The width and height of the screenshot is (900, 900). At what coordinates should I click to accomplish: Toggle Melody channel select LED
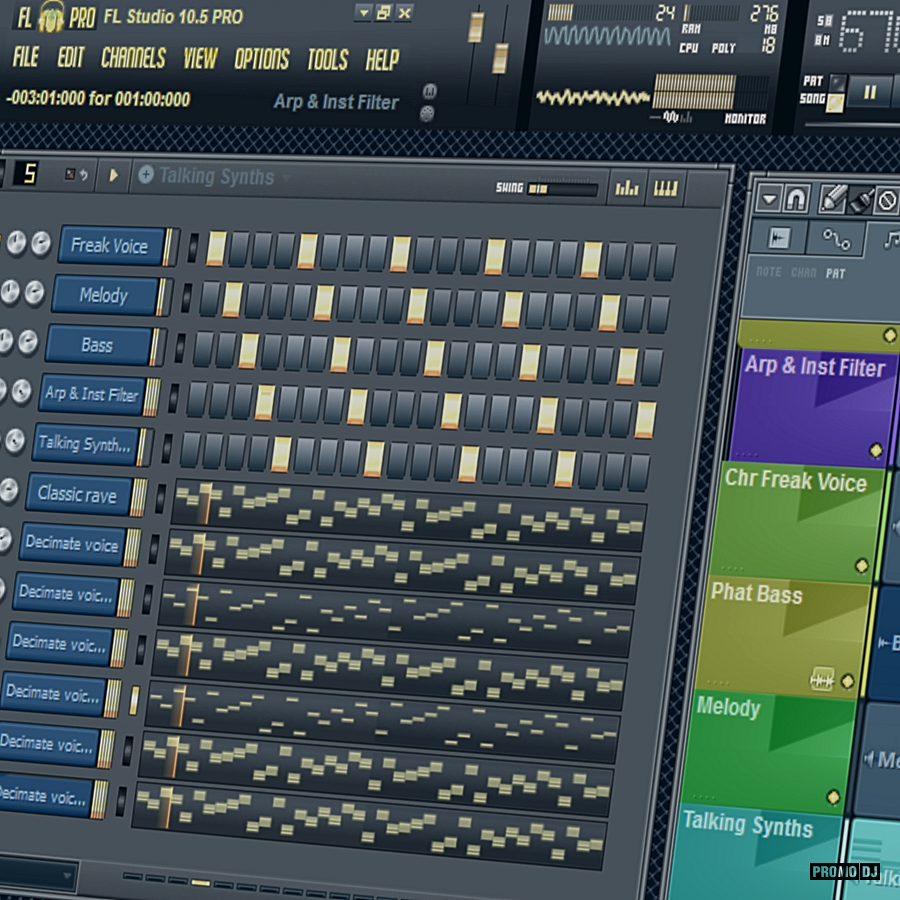coord(187,297)
